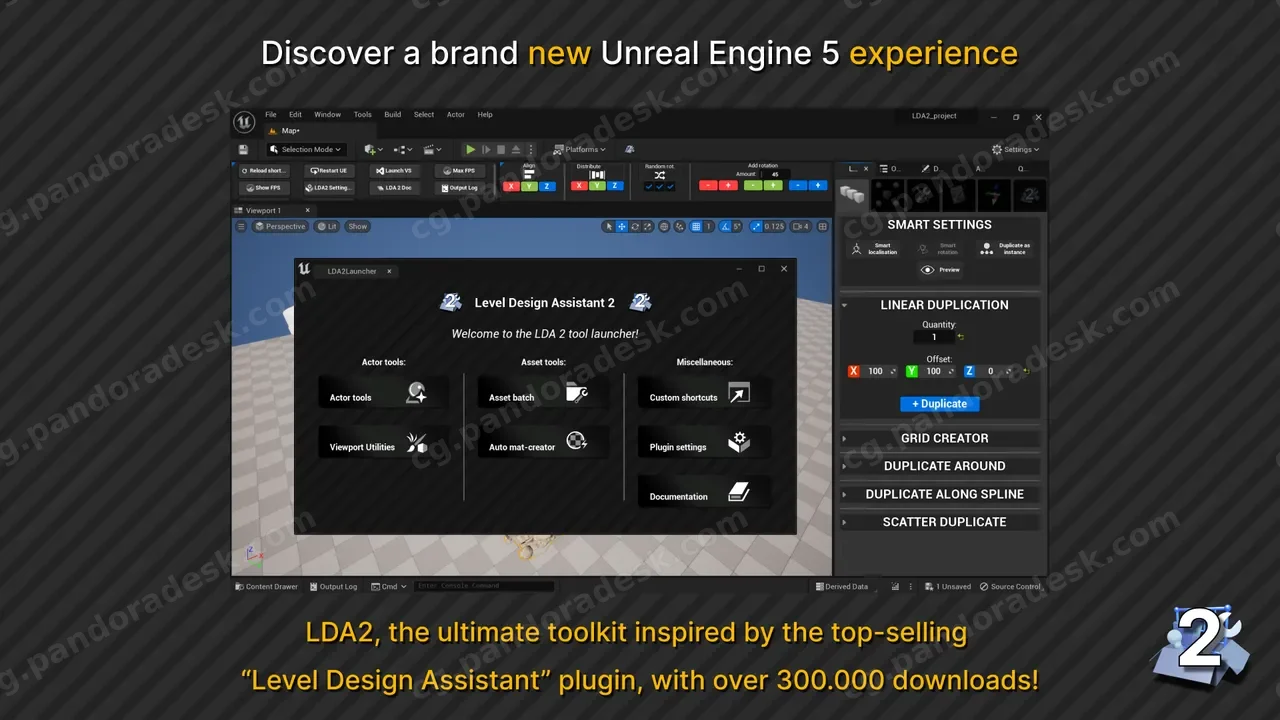The width and height of the screenshot is (1280, 720).
Task: Click the viewport hamburger menu icon
Action: (x=241, y=226)
